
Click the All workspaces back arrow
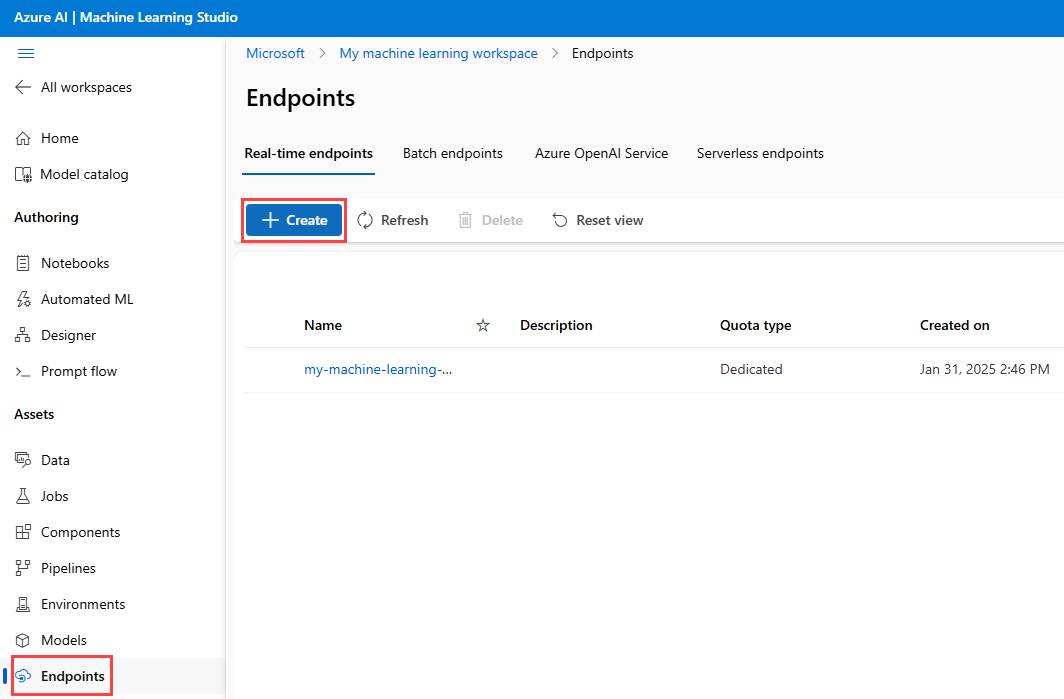[23, 87]
